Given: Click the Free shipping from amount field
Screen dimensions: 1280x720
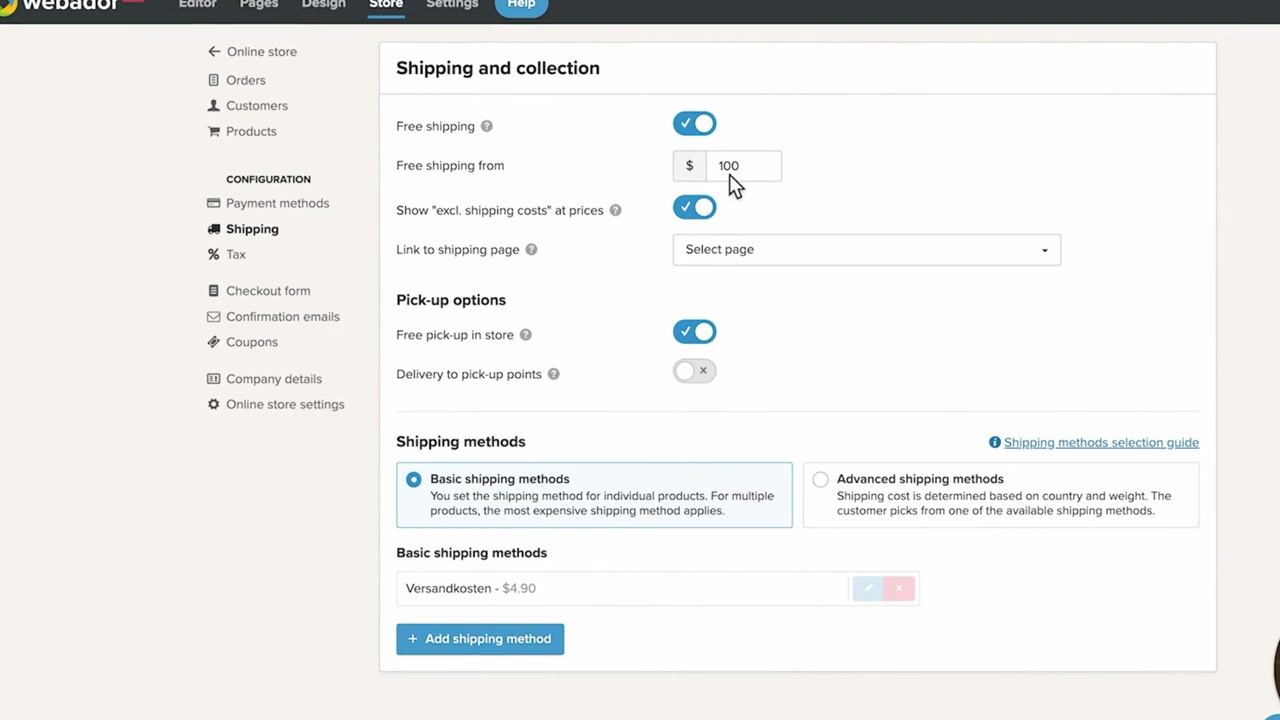Looking at the screenshot, I should pos(743,166).
